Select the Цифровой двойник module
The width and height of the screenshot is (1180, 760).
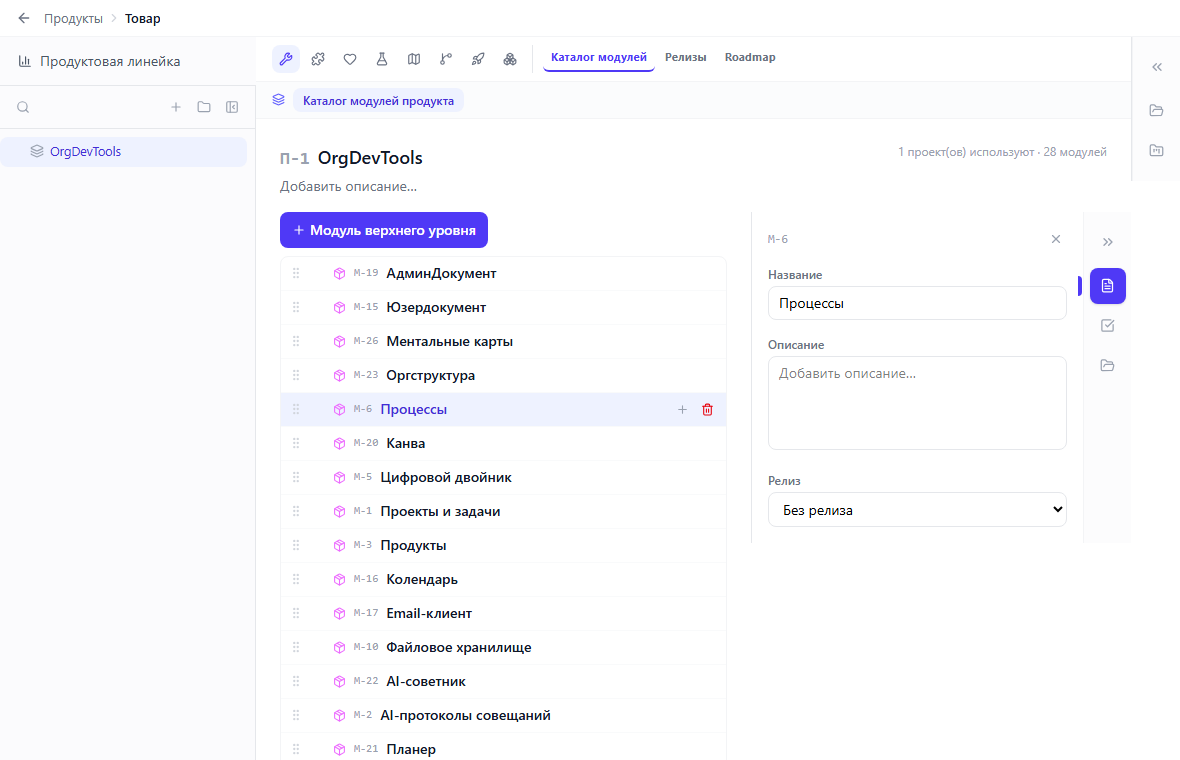(x=503, y=477)
